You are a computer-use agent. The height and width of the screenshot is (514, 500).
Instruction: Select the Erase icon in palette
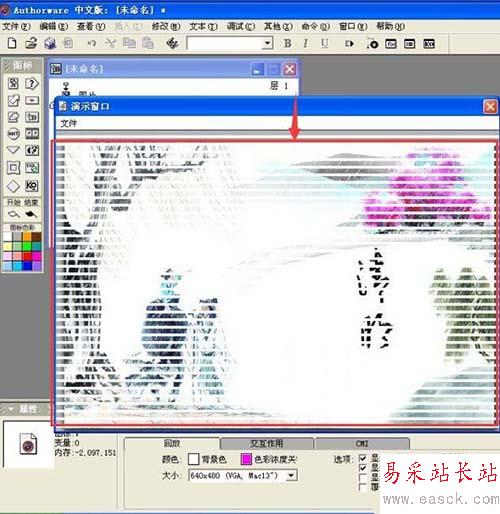pyautogui.click(x=13, y=117)
